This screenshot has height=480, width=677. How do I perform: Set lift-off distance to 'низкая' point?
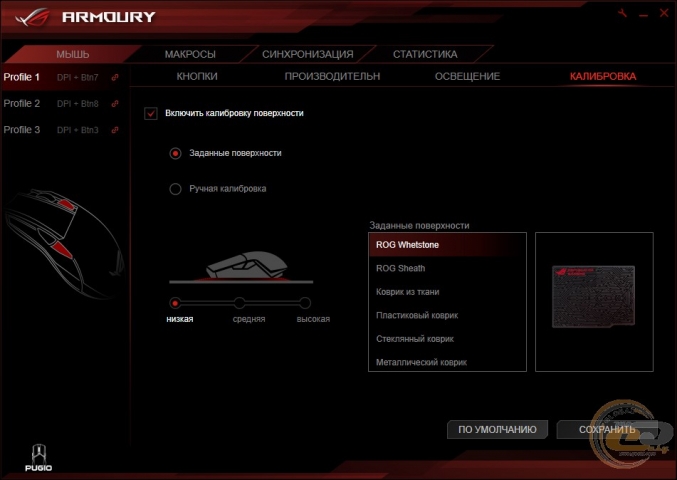[175, 303]
